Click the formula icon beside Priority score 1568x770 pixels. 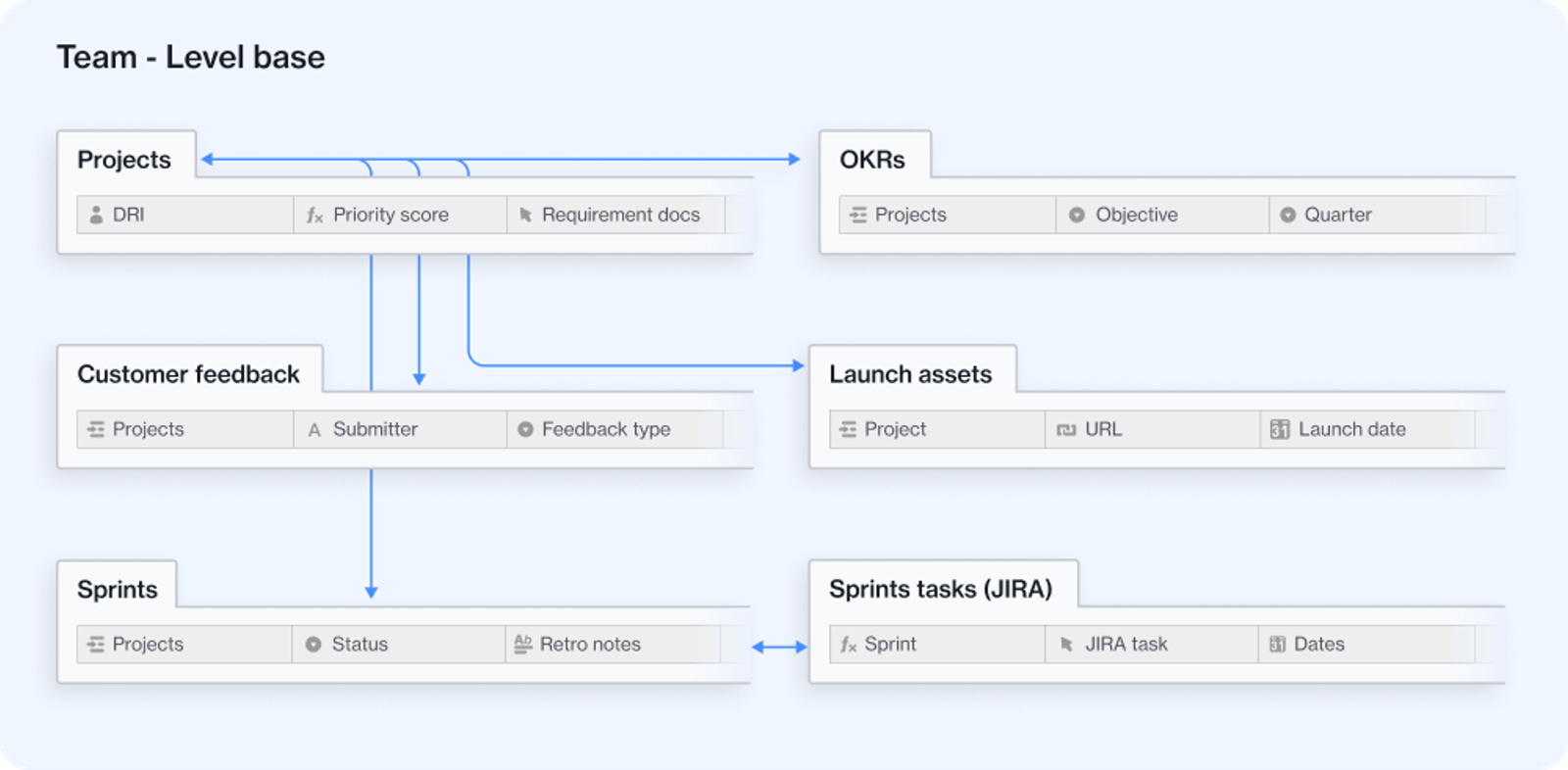315,216
